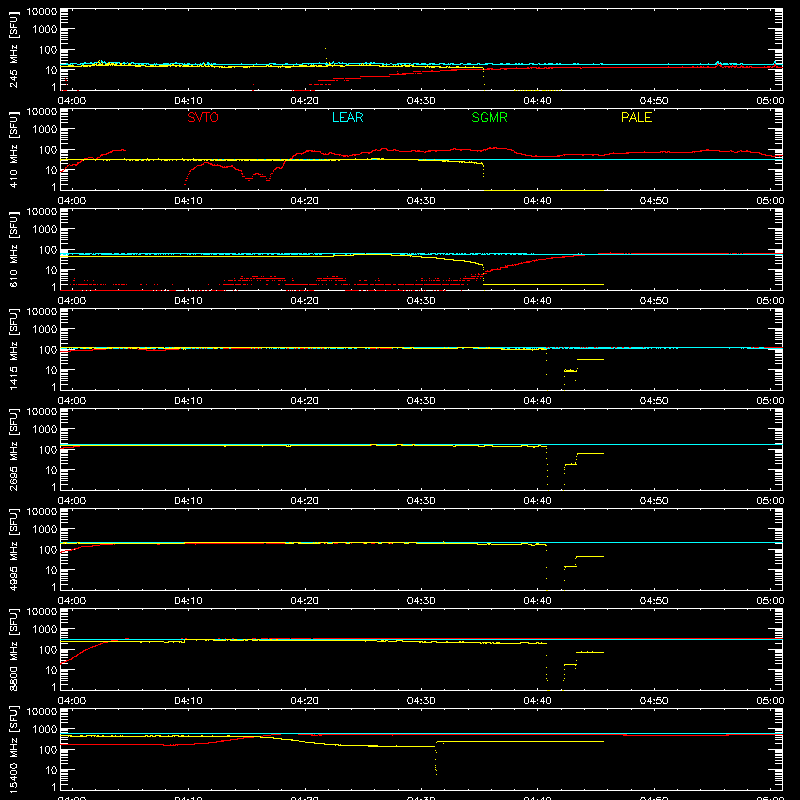Click the 04:00 tick under 245 MHz panel
The image size is (800, 800).
71,101
